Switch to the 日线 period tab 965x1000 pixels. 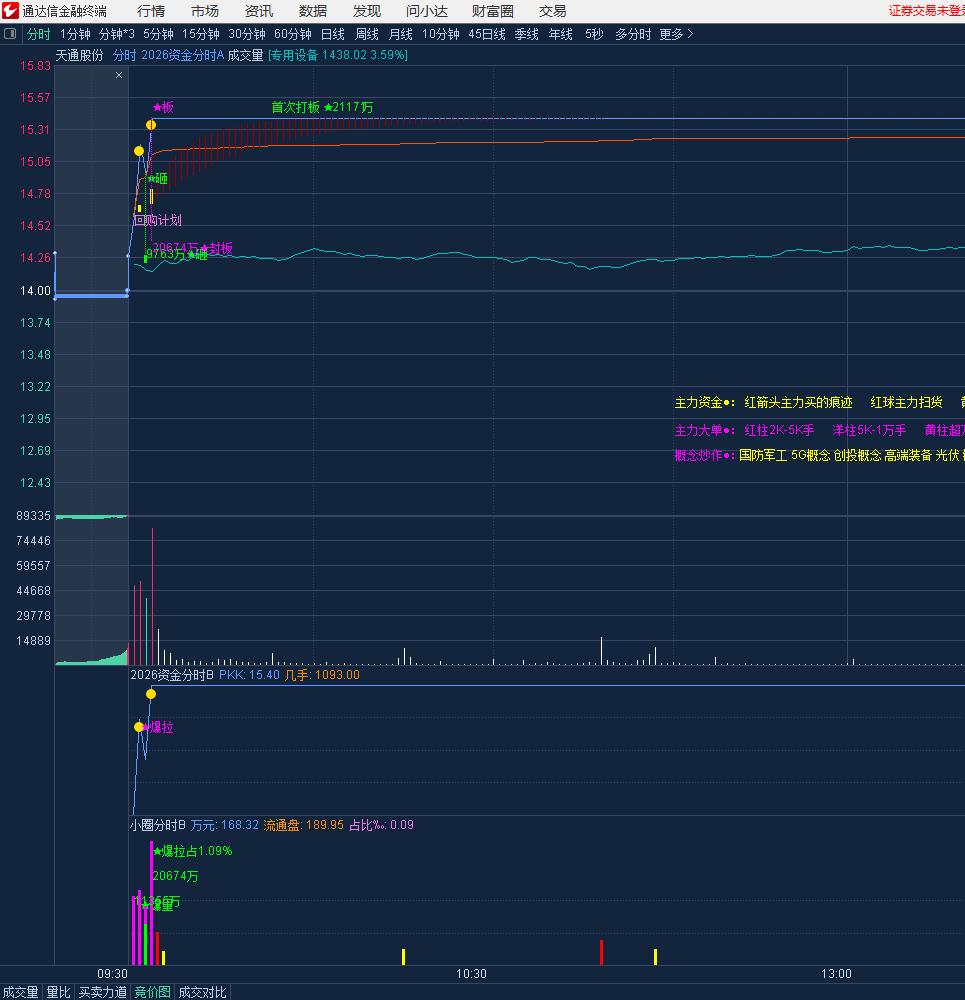pyautogui.click(x=332, y=34)
